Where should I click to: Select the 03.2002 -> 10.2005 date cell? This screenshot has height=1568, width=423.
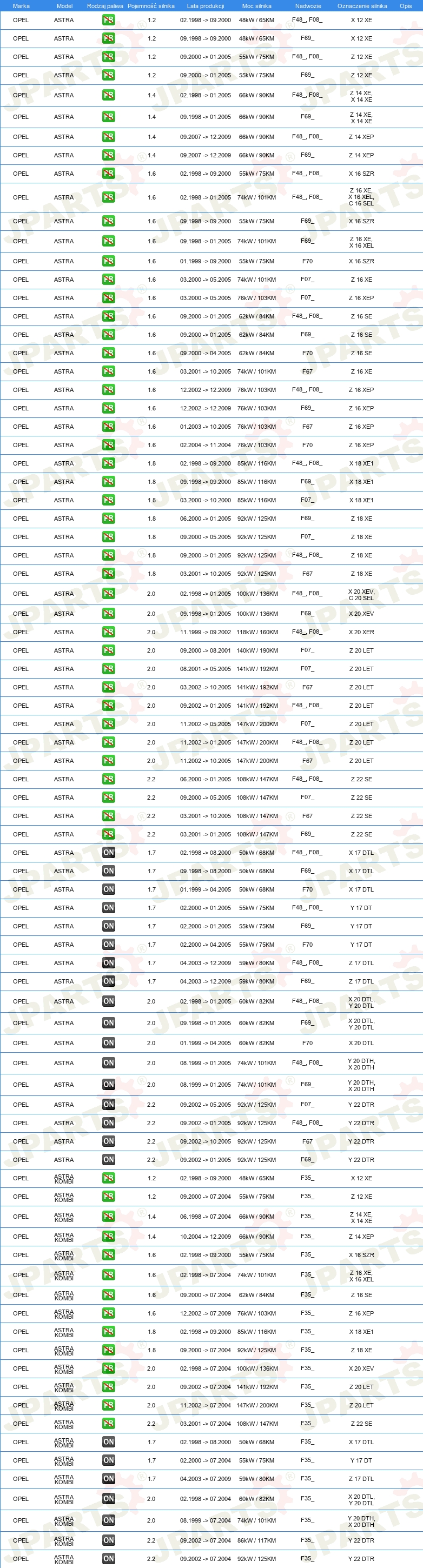(205, 687)
